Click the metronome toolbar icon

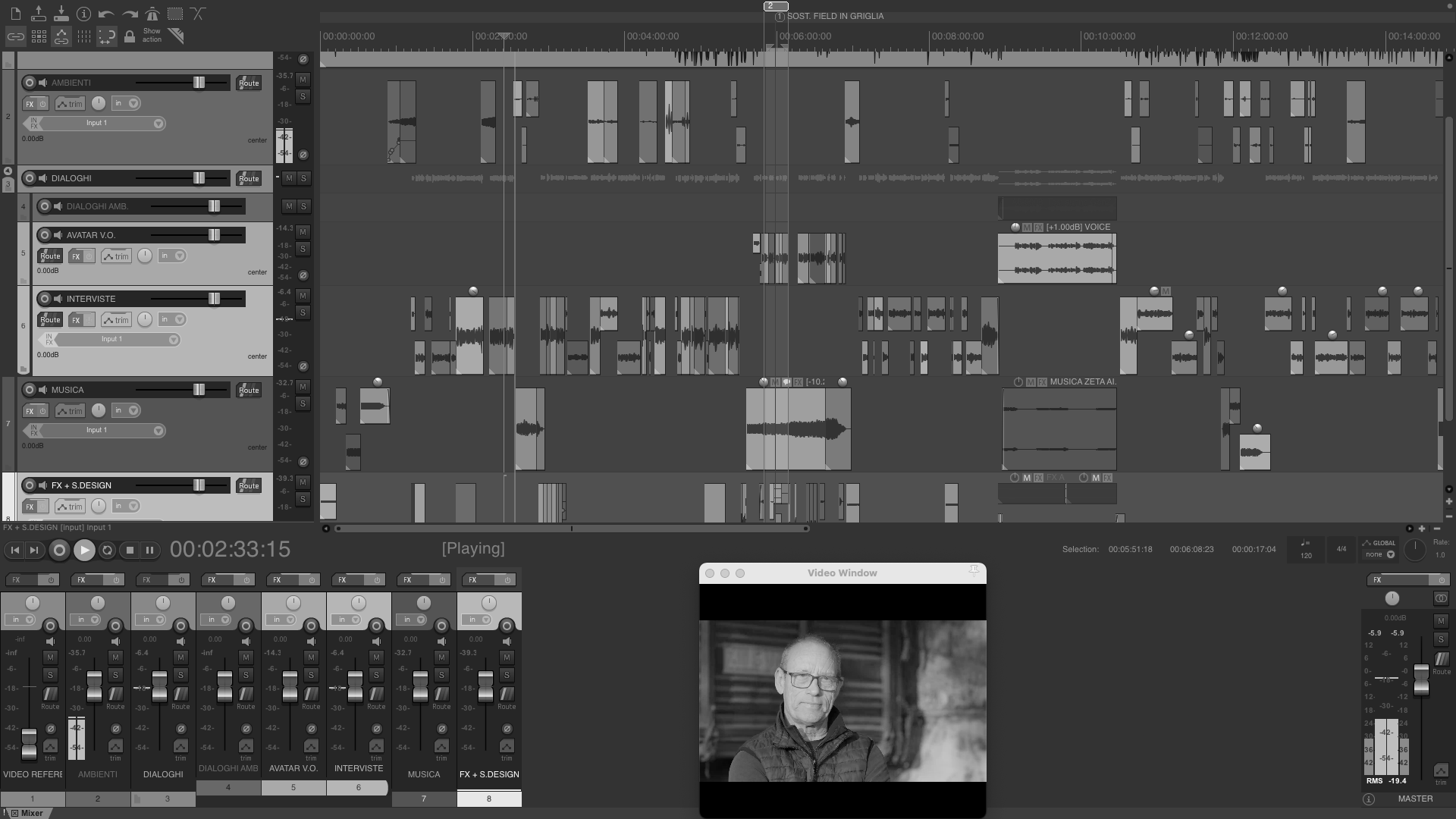click(152, 14)
